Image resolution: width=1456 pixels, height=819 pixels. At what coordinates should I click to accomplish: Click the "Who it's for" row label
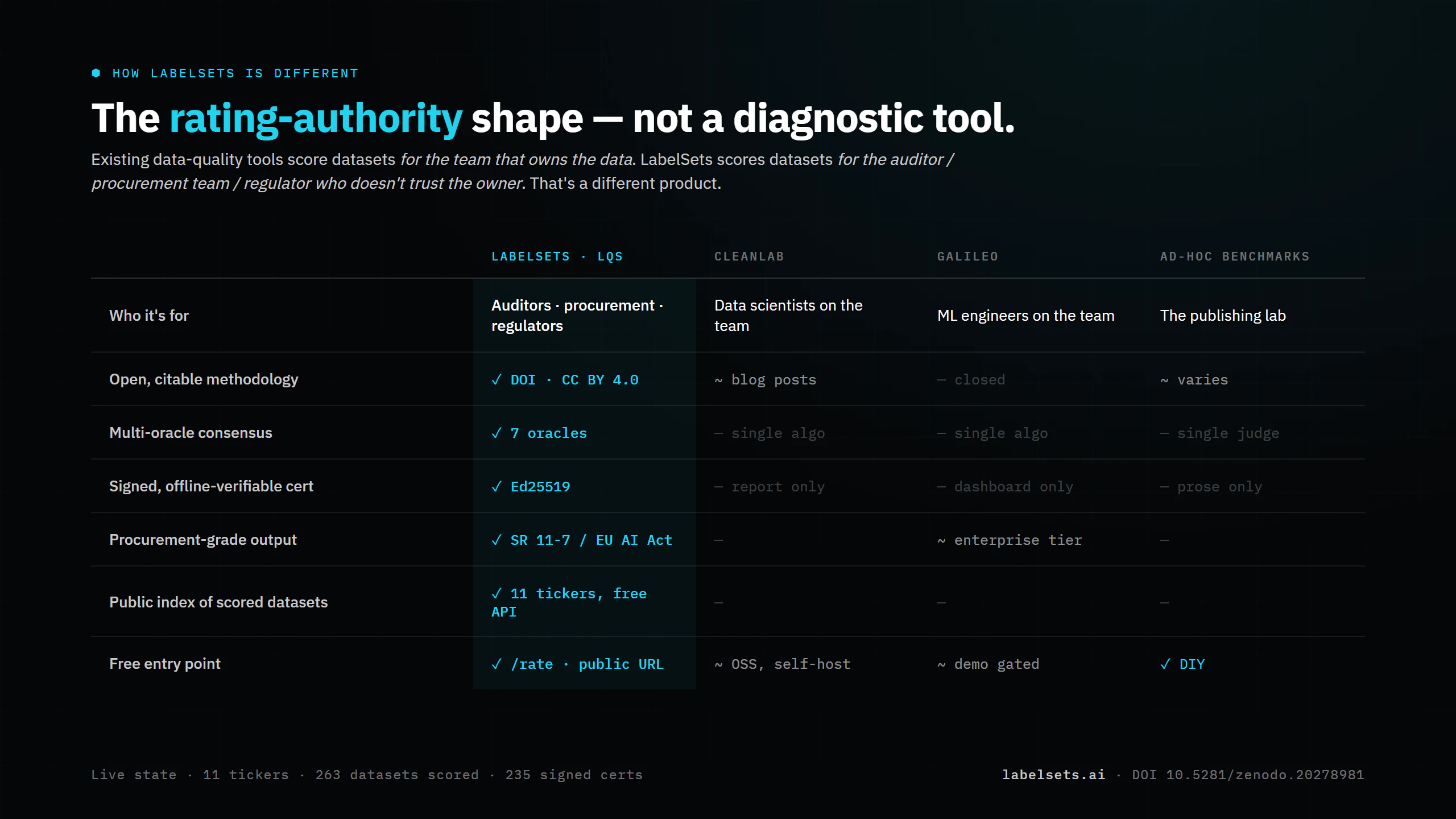pyautogui.click(x=149, y=316)
